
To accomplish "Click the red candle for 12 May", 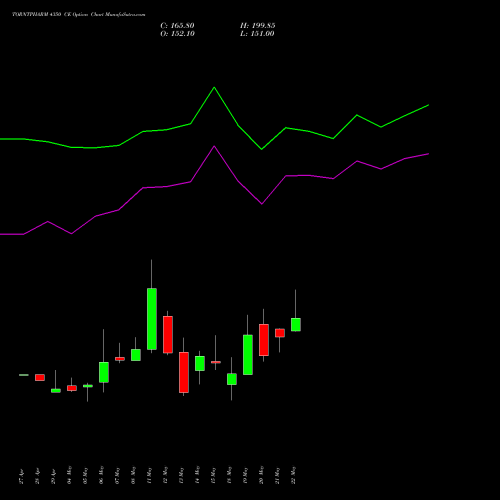I will point(168,334).
